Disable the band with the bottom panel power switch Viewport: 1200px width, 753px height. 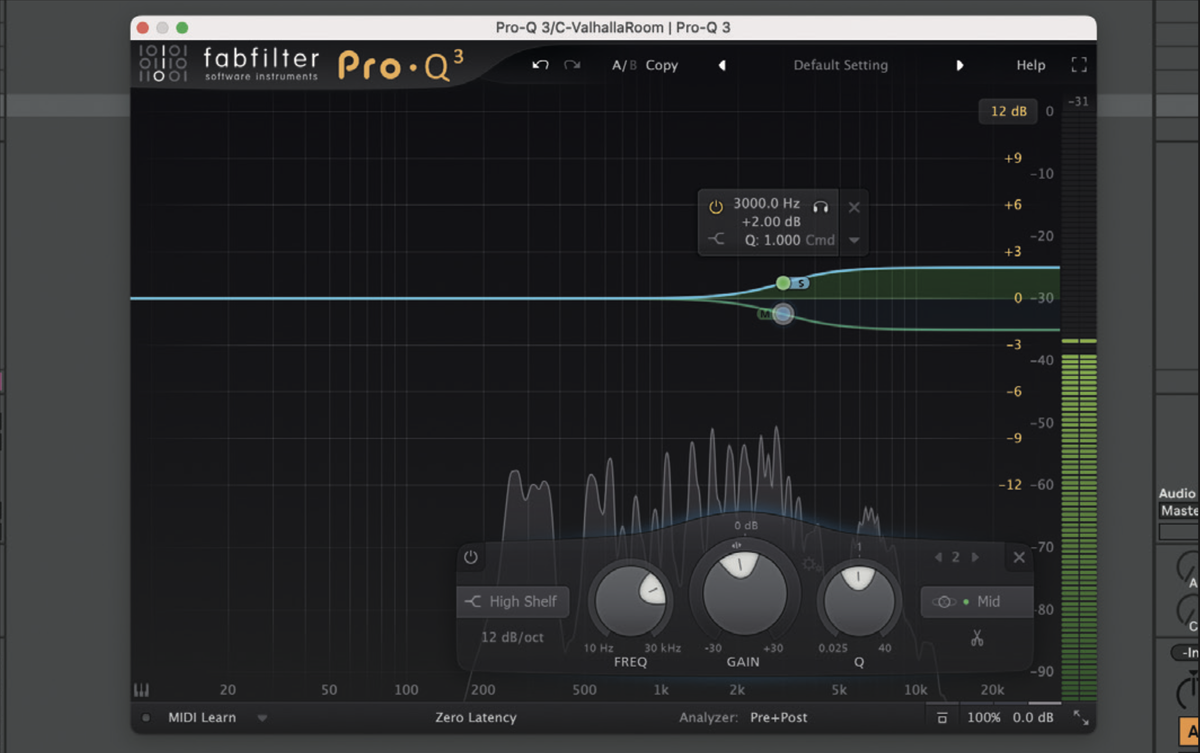[470, 557]
